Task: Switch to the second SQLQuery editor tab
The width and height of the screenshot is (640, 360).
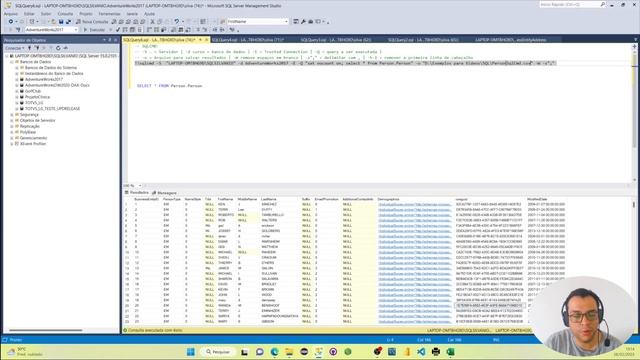Action: tap(248, 40)
